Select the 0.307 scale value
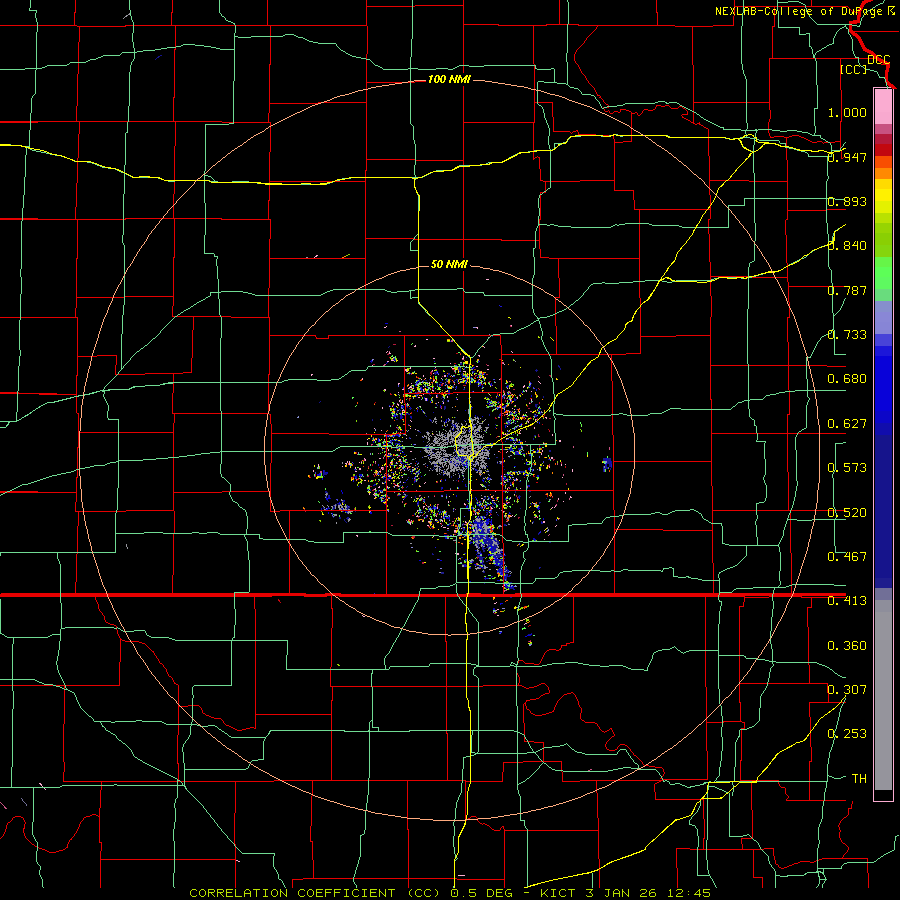Viewport: 900px width, 900px height. [x=847, y=689]
